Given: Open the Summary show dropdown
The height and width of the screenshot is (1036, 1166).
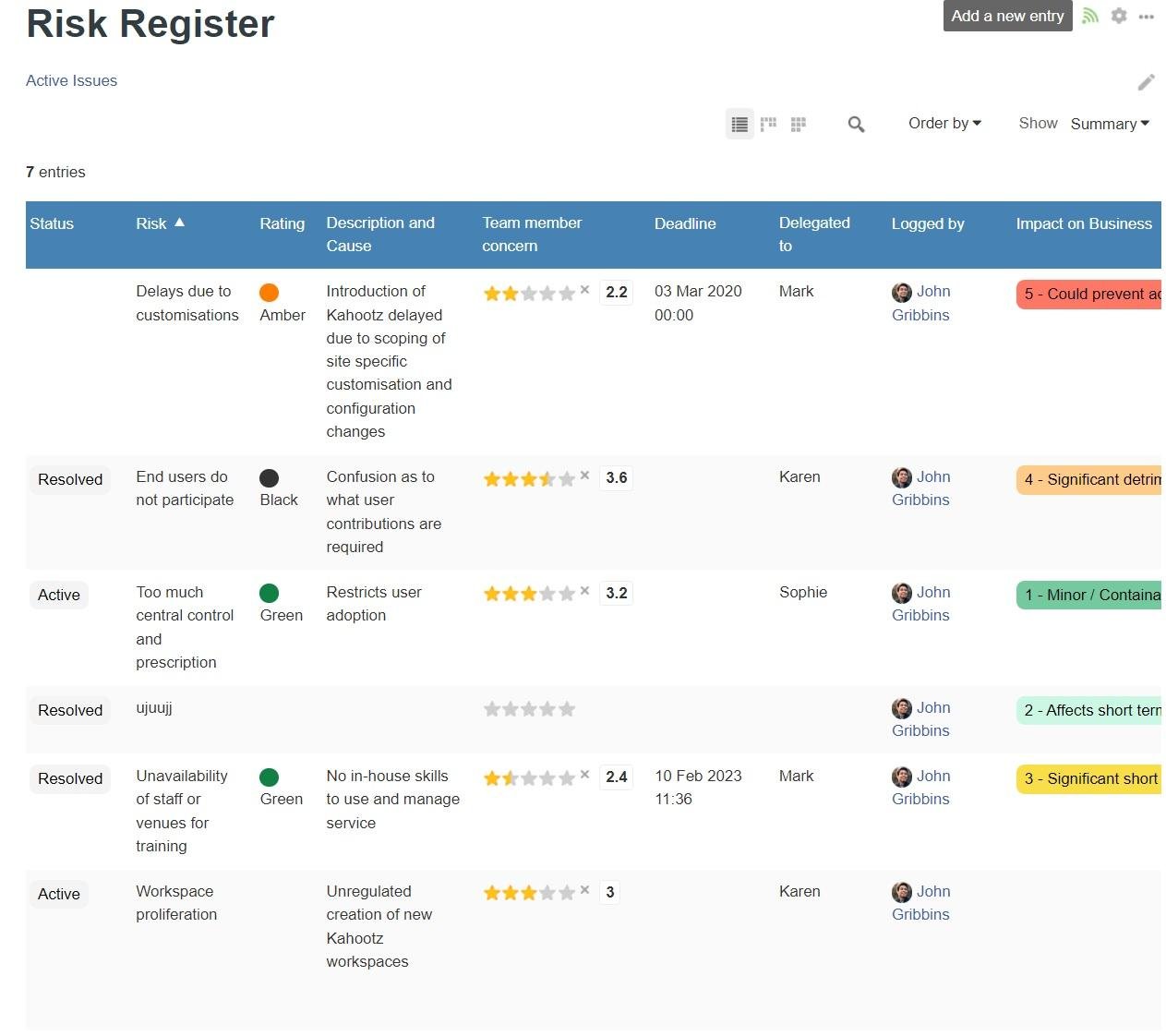Looking at the screenshot, I should (x=1110, y=124).
